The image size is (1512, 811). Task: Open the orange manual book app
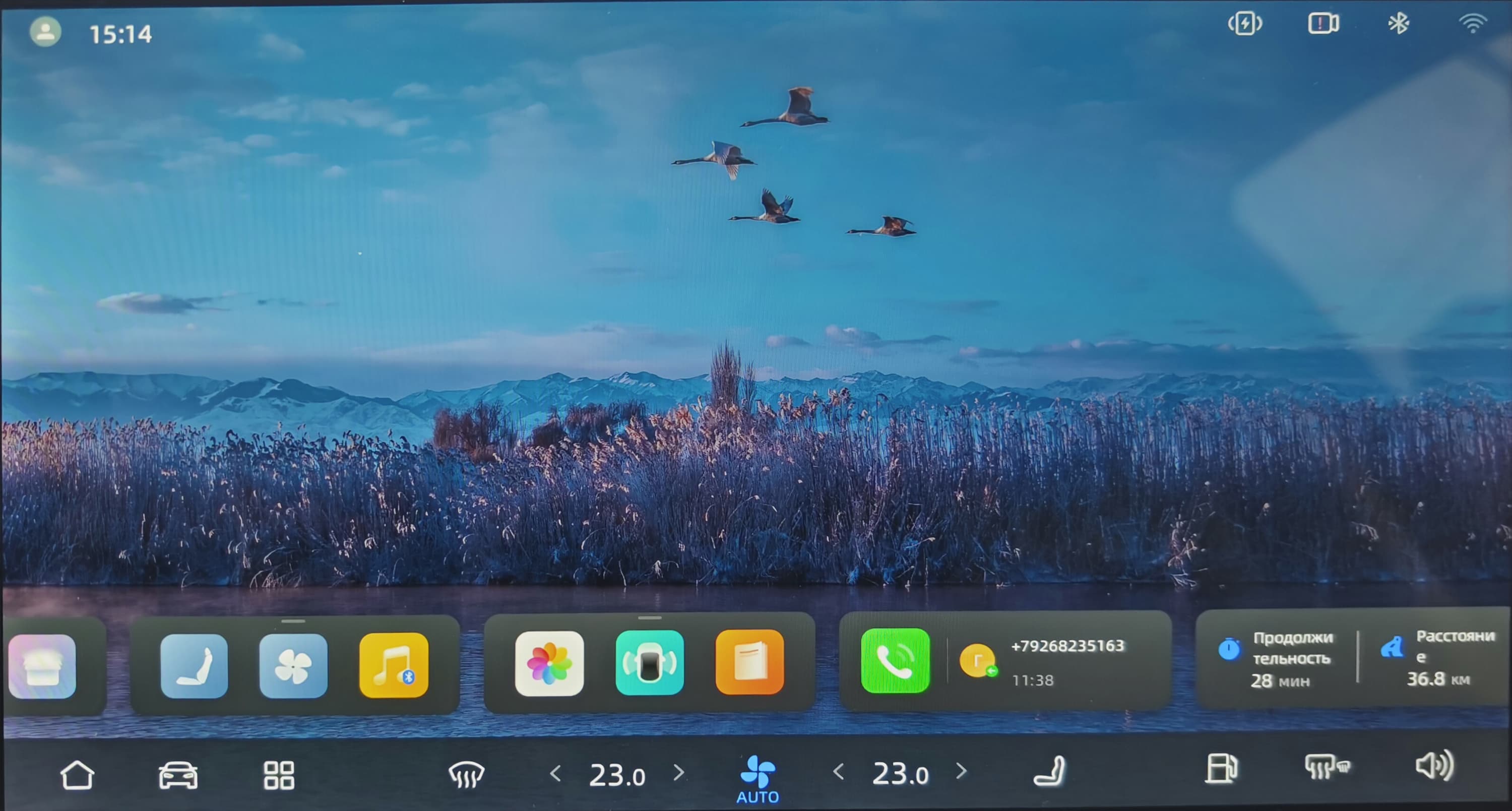click(x=749, y=662)
